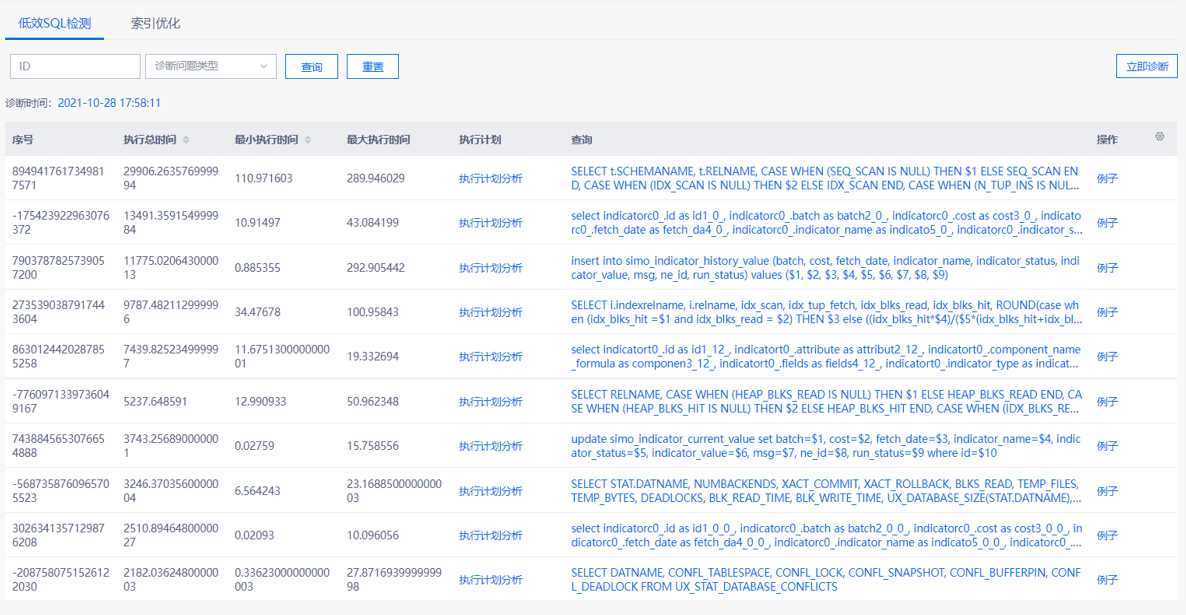This screenshot has width=1186, height=615.
Task: Click 例子 for the SELECT STAT.DATNAME row
Action: tap(1107, 491)
